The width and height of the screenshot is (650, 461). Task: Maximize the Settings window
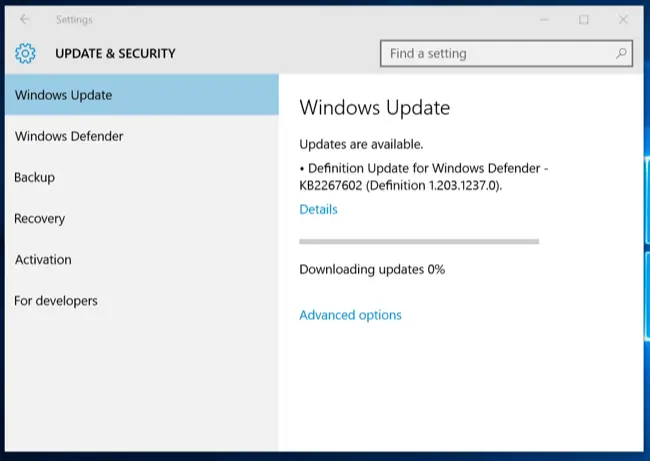(584, 19)
